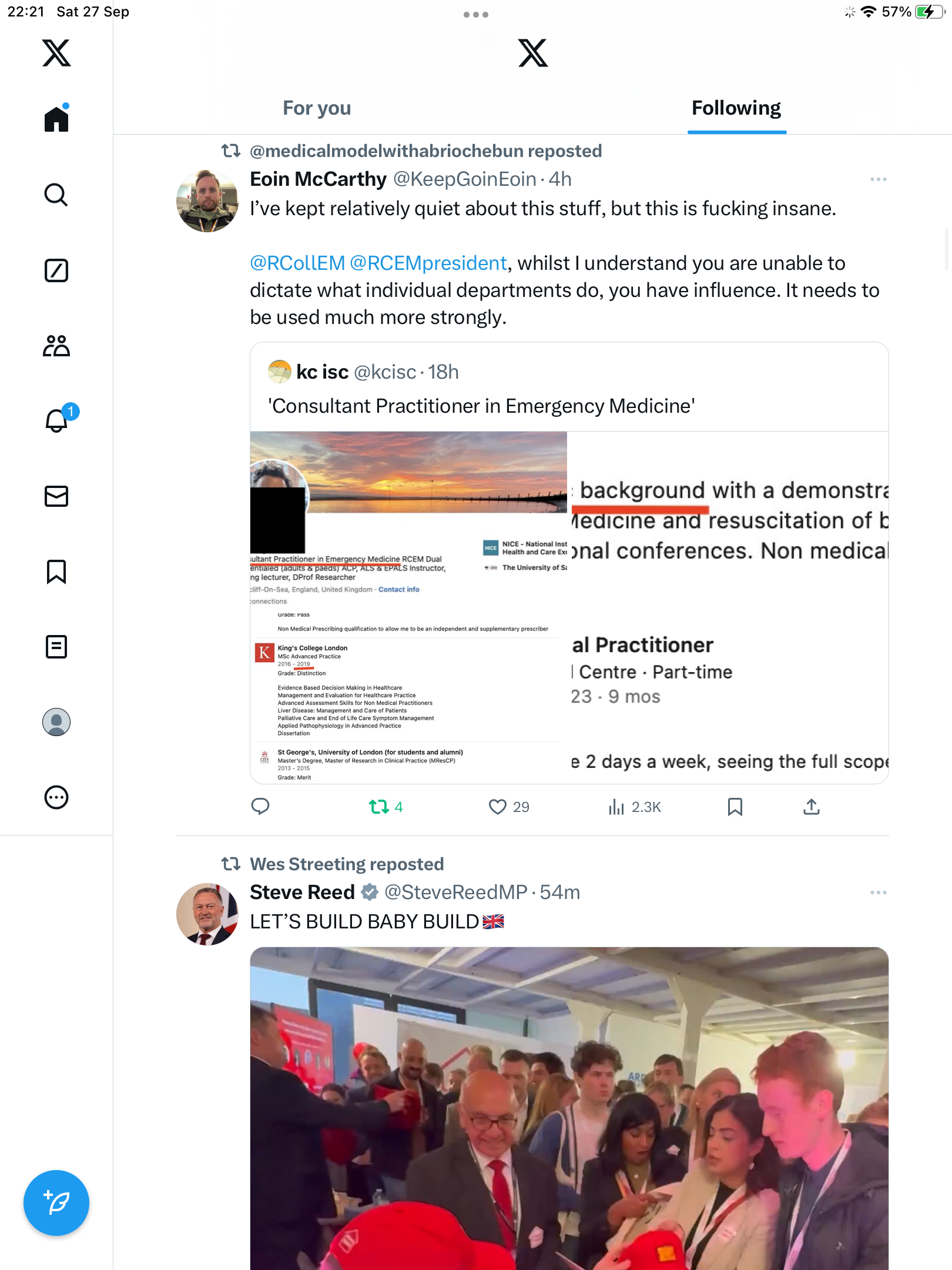Open Lists icon in sidebar
Viewport: 952px width, 1270px height.
click(x=56, y=647)
